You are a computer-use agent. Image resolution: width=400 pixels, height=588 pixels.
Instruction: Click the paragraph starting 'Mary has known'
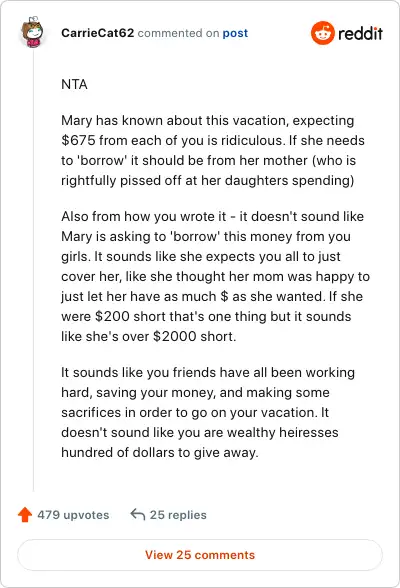[x=213, y=150]
